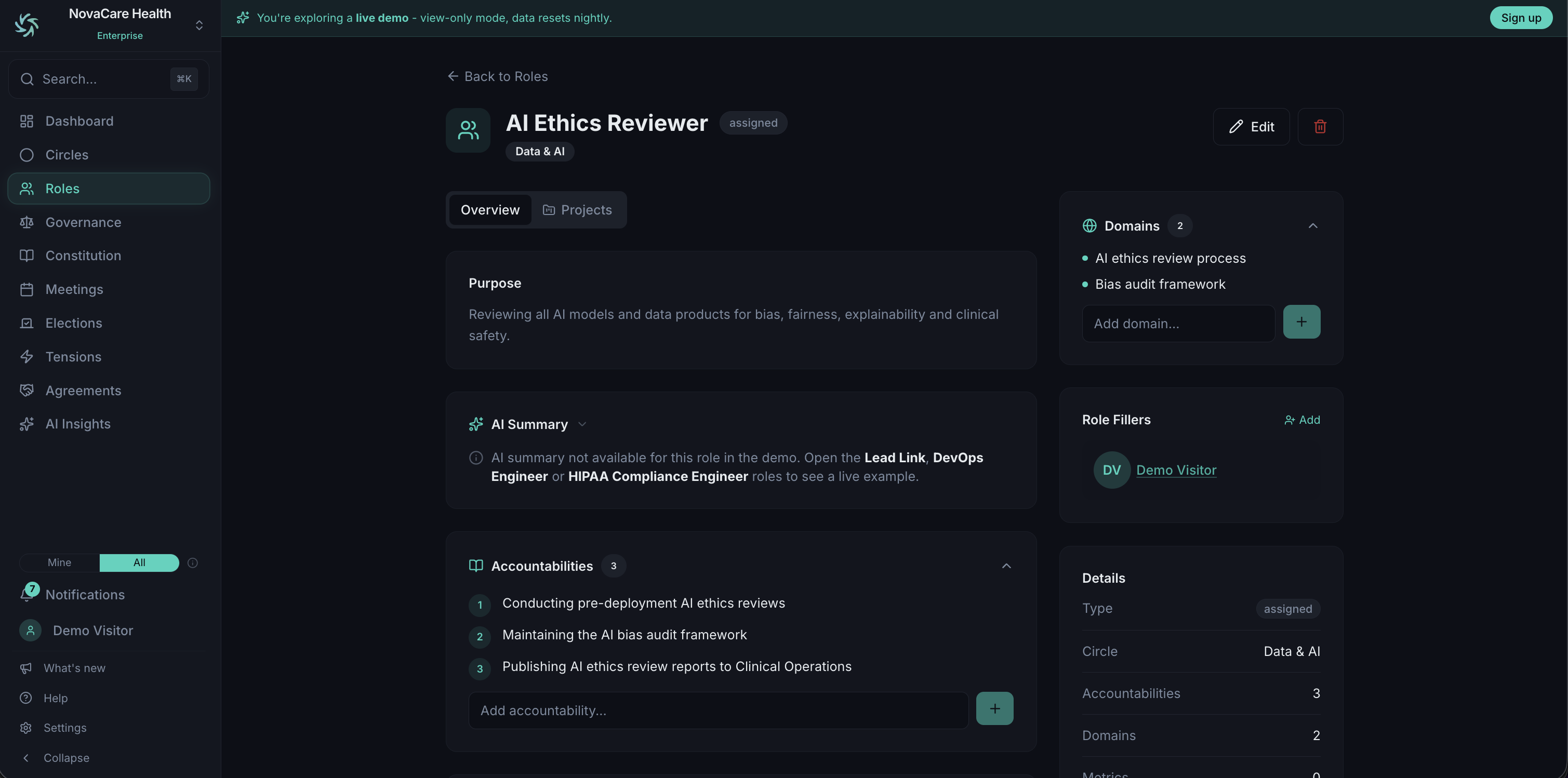This screenshot has width=1568, height=778.
Task: Focus the Search field
Action: 109,79
